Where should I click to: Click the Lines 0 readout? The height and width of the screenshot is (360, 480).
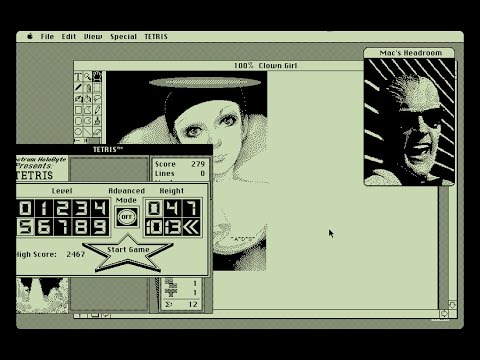pos(180,173)
